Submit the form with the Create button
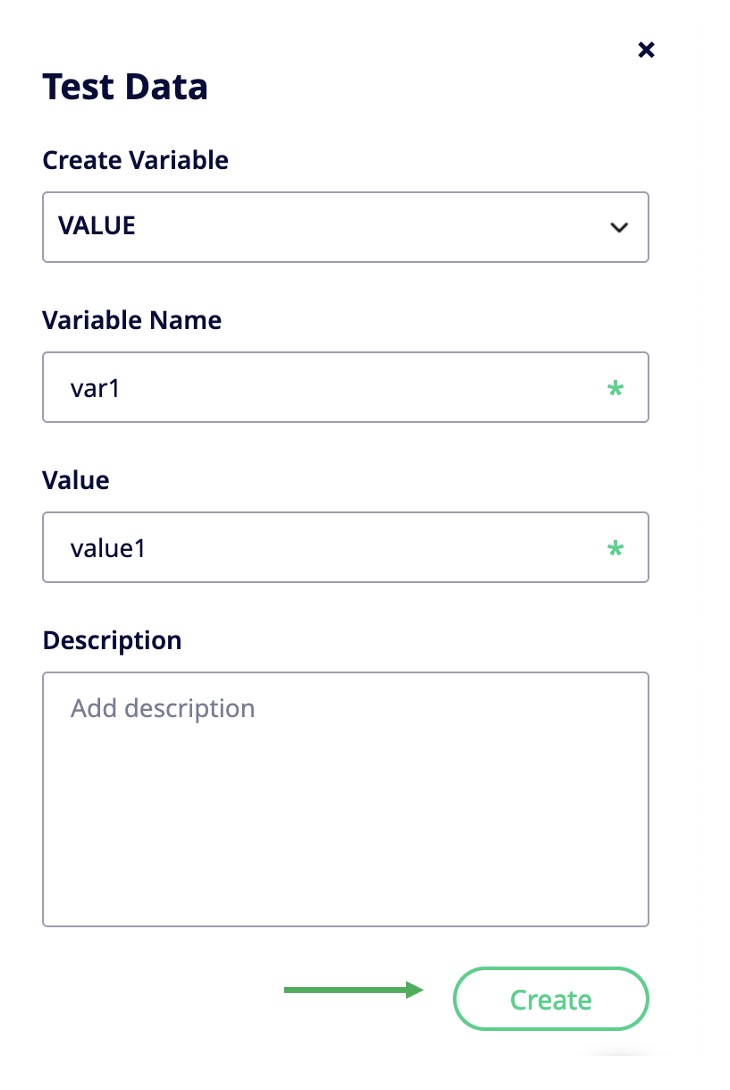The image size is (730, 1090). pos(551,999)
